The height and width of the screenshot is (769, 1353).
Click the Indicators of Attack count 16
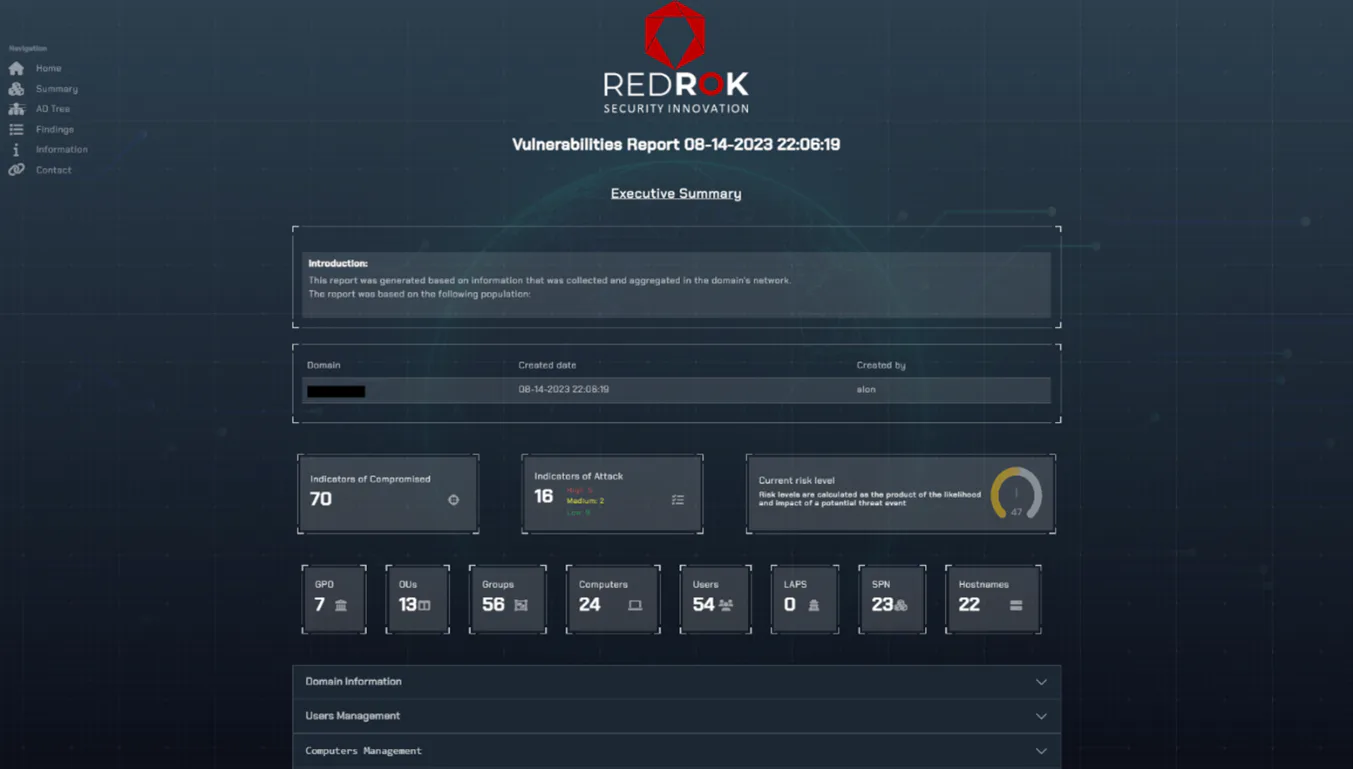pos(543,496)
